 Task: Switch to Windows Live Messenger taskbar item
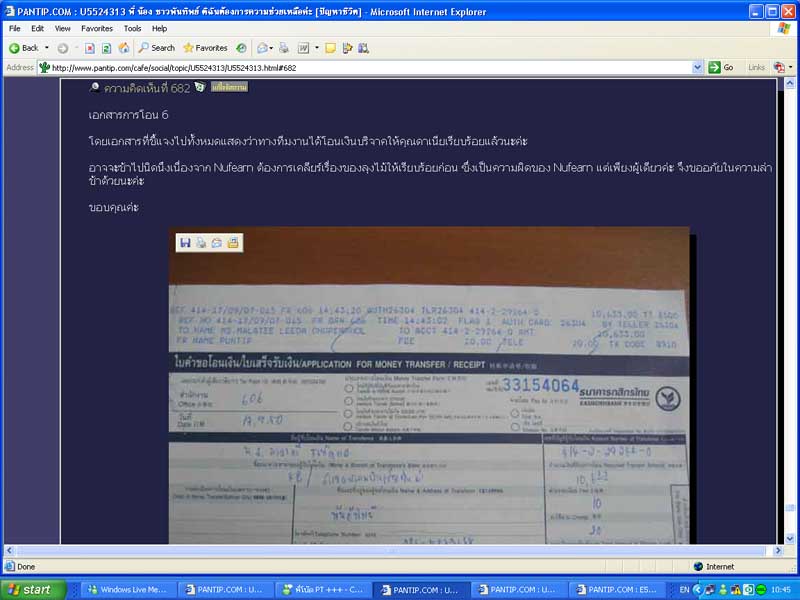pyautogui.click(x=128, y=589)
